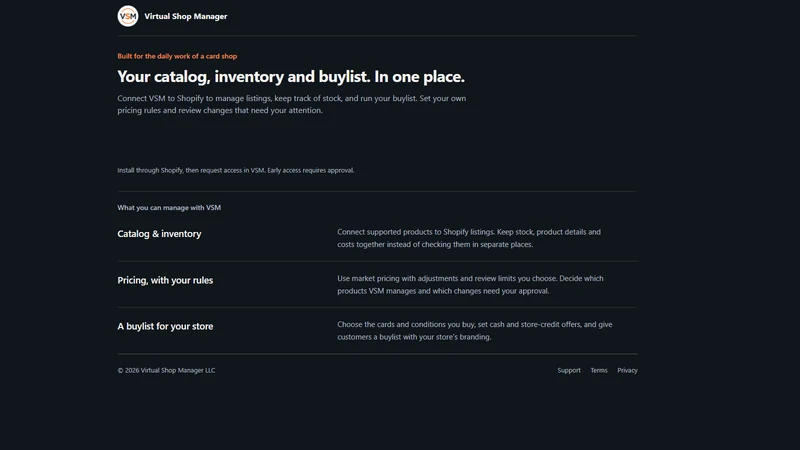Click the orange 'Built for the daily work' tagline
This screenshot has width=800, height=450.
click(177, 56)
